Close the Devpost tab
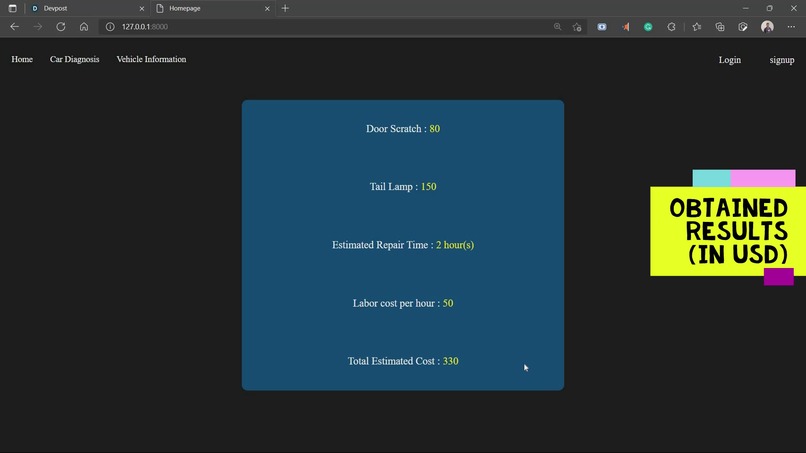The image size is (806, 453). tap(142, 9)
